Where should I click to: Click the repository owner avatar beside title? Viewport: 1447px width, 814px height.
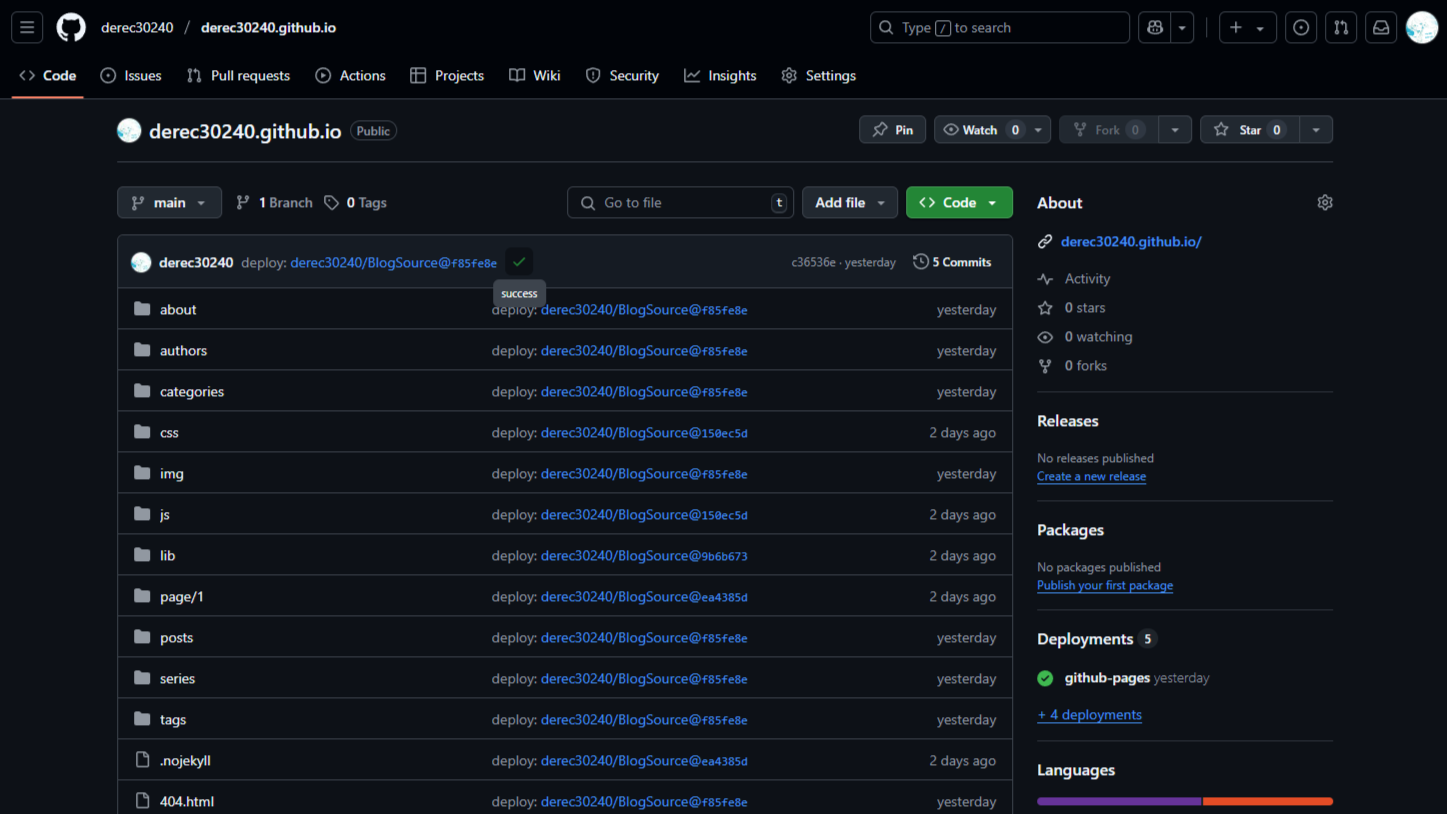129,131
